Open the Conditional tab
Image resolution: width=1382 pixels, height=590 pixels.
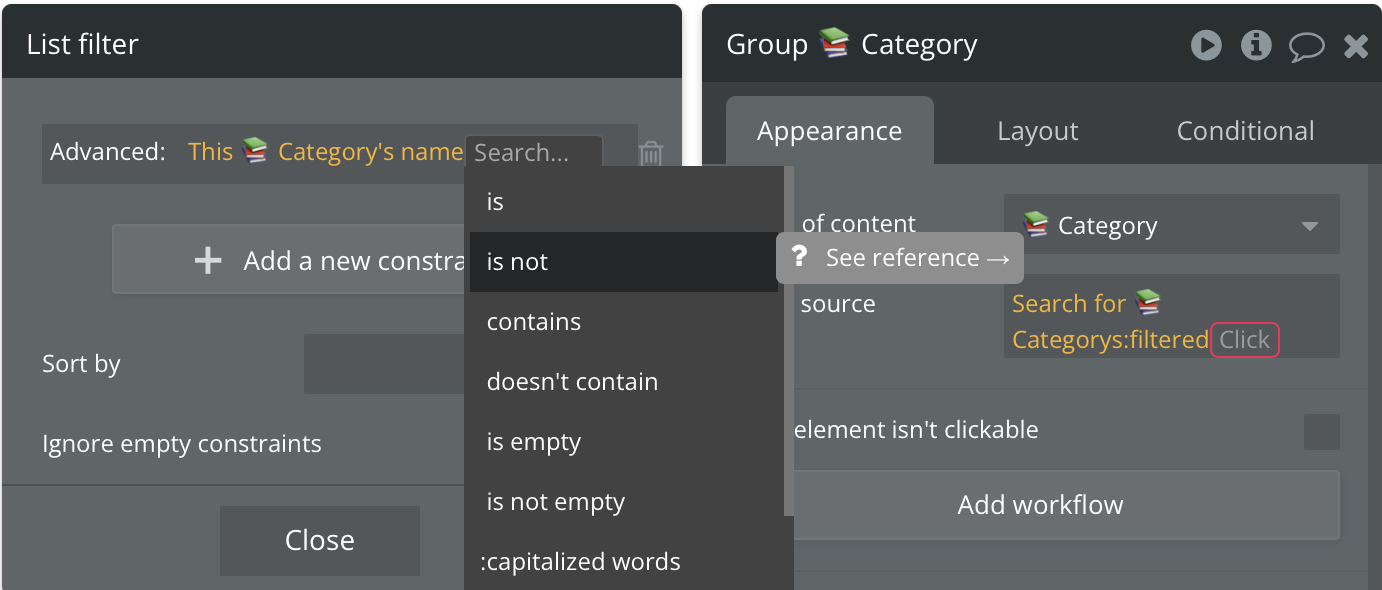pos(1245,131)
